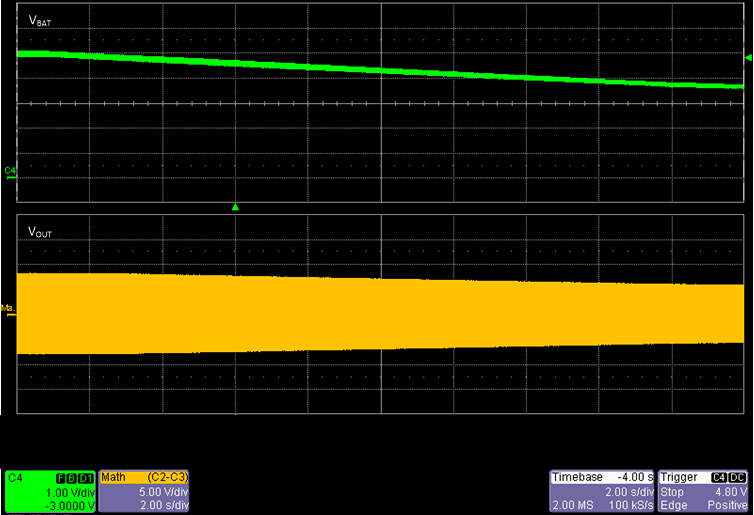
Task: Open the Timebase descriptor box
Action: point(602,491)
